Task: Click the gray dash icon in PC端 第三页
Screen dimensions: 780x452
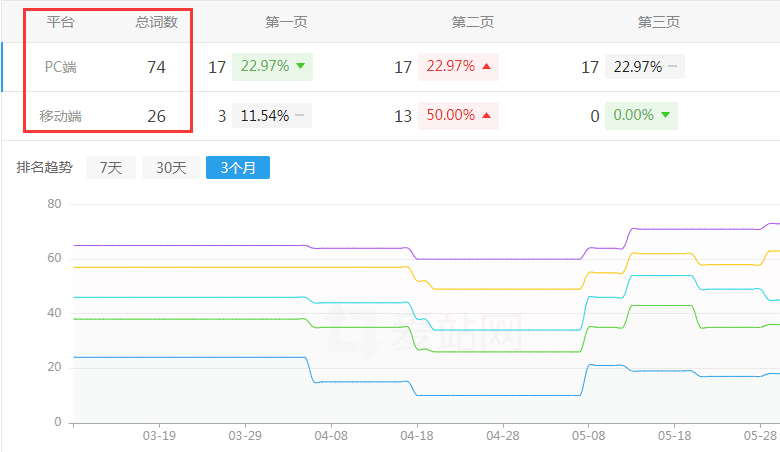Action: [x=673, y=67]
